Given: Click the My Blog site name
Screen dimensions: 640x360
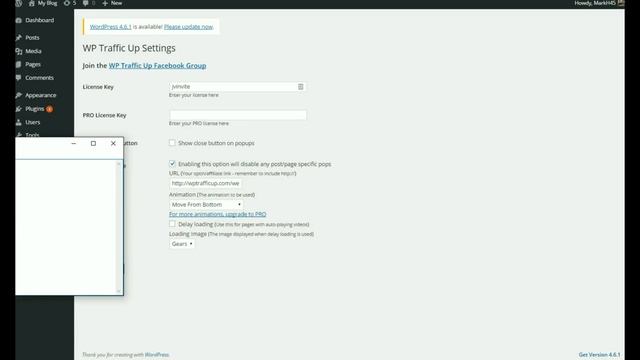Looking at the screenshot, I should pyautogui.click(x=47, y=3).
